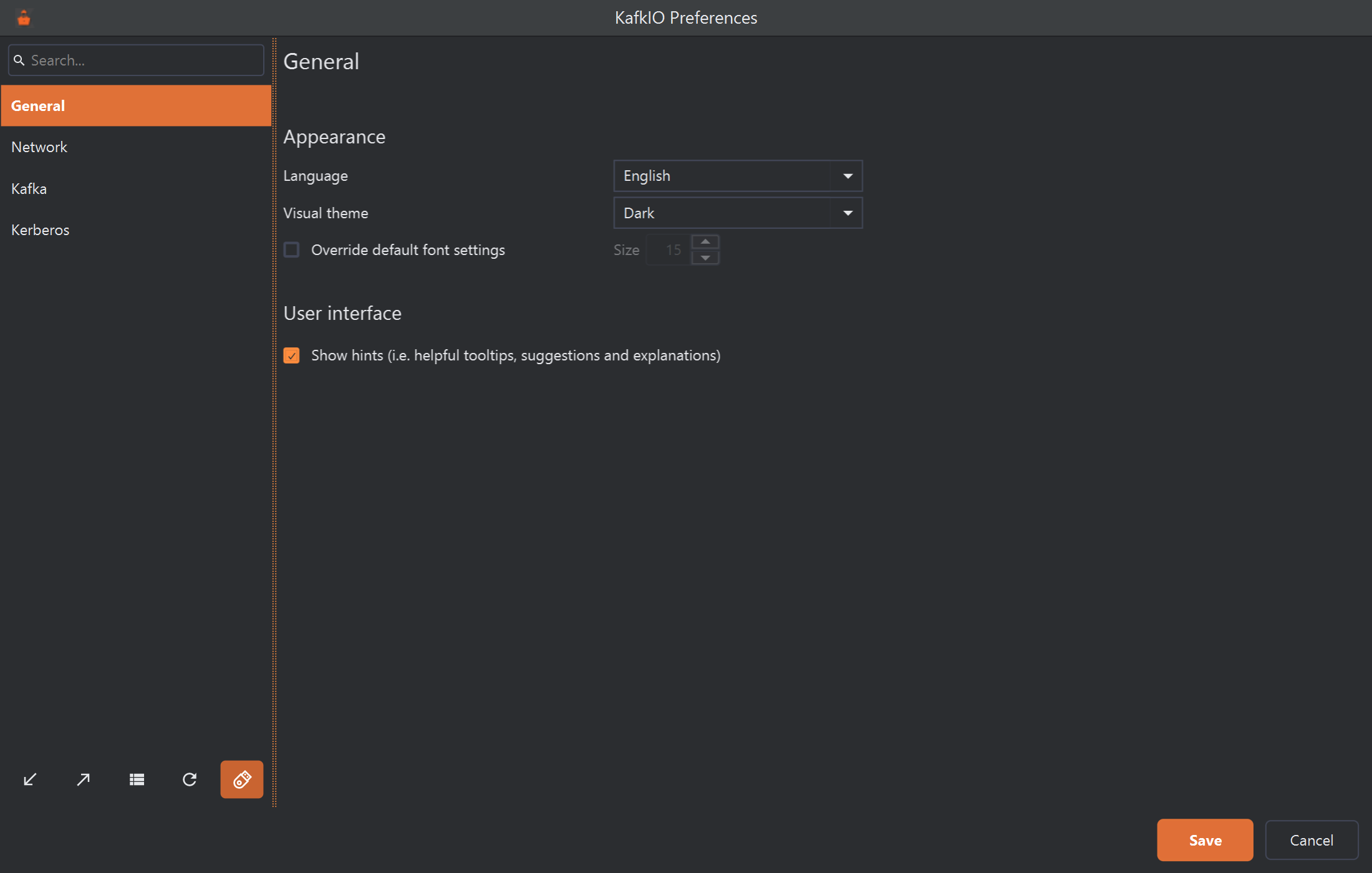
Task: Open the Network preferences category
Action: (136, 147)
